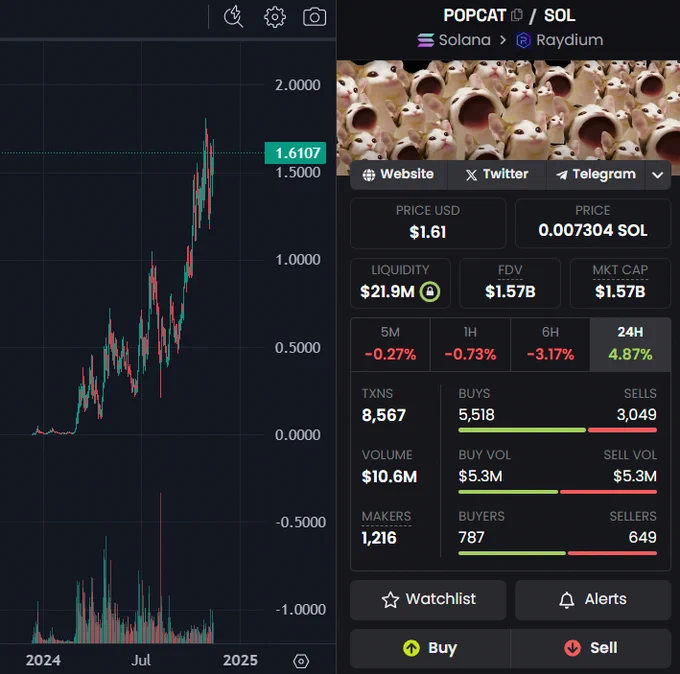Expand more social links chevron
Image resolution: width=680 pixels, height=674 pixels.
click(657, 175)
